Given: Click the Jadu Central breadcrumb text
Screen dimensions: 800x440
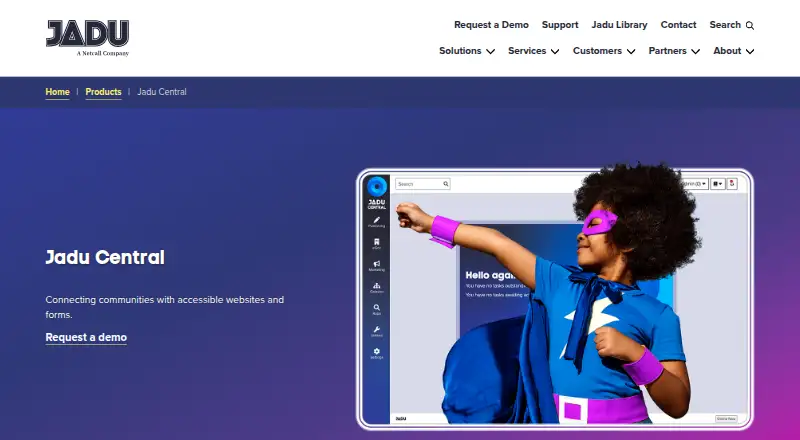Looking at the screenshot, I should (162, 92).
